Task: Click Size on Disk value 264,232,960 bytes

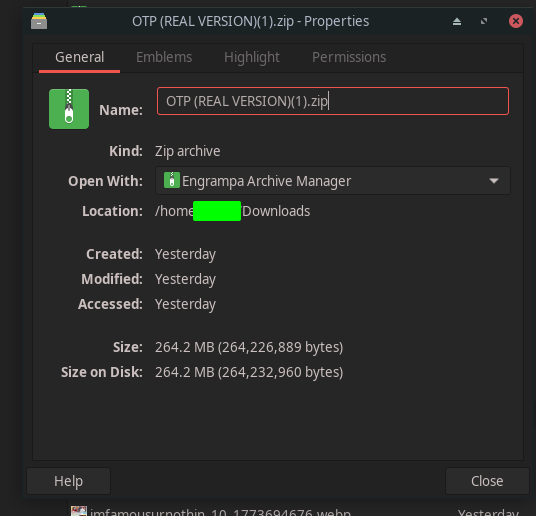Action: 249,372
